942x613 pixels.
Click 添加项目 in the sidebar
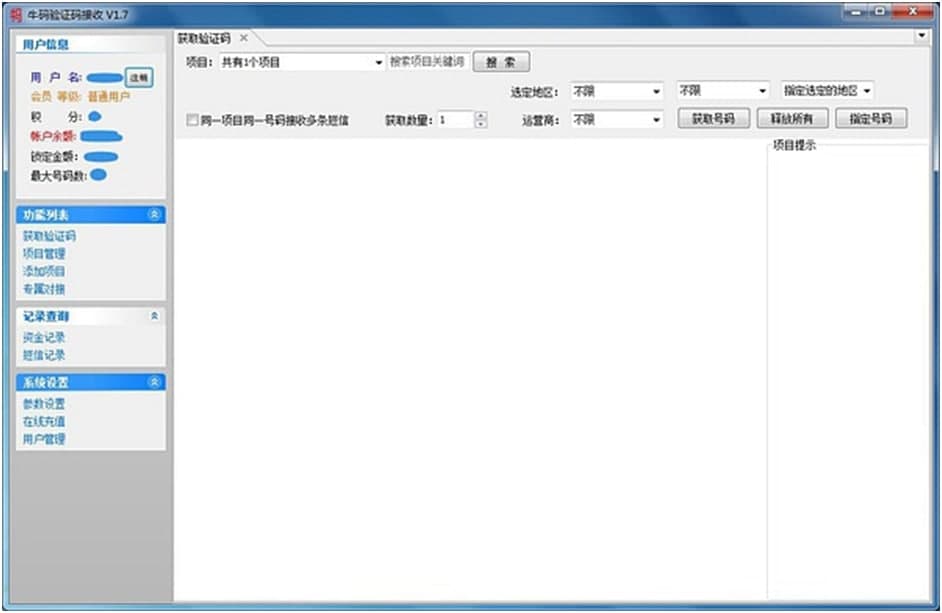click(x=44, y=271)
